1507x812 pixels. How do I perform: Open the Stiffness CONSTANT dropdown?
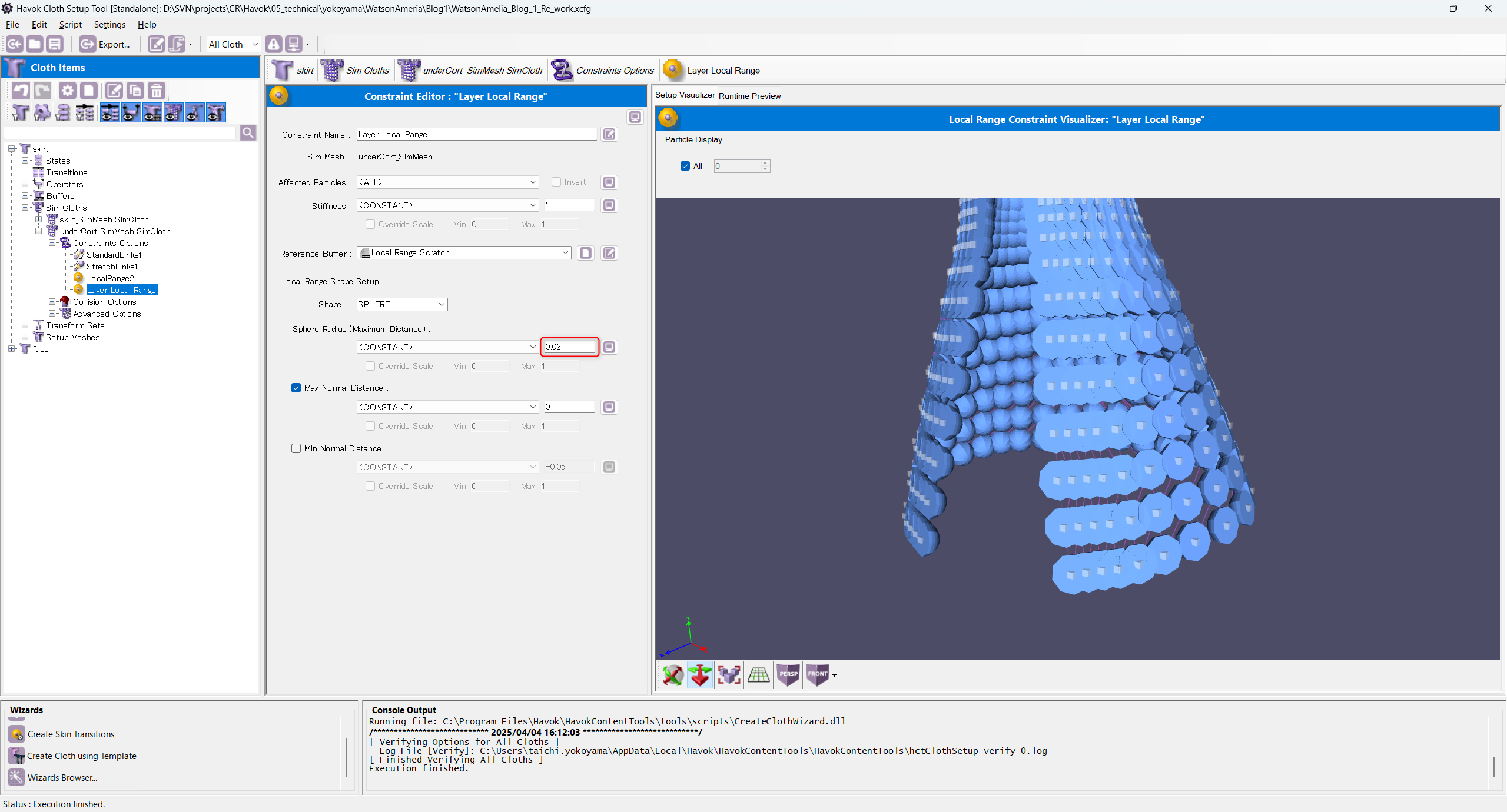click(x=447, y=205)
